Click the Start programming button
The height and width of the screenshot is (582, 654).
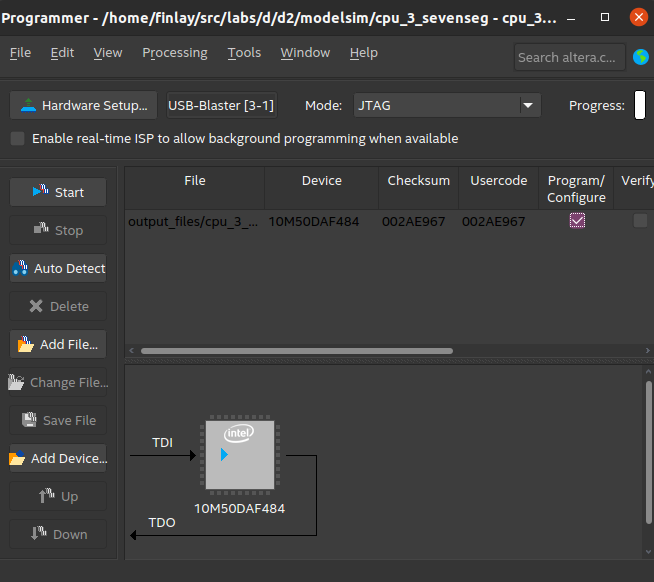pyautogui.click(x=58, y=192)
